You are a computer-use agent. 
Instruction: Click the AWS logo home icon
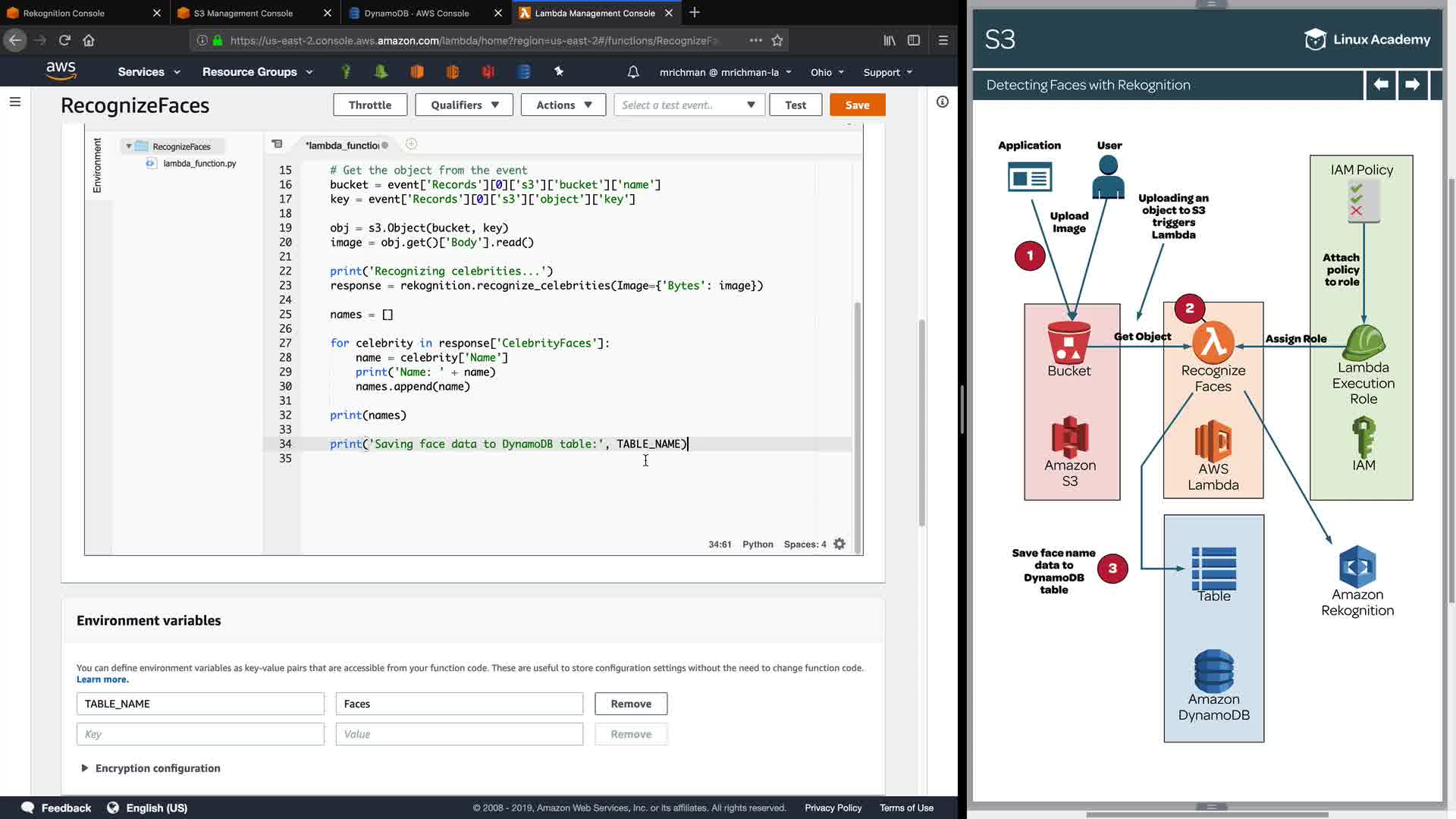click(x=61, y=71)
